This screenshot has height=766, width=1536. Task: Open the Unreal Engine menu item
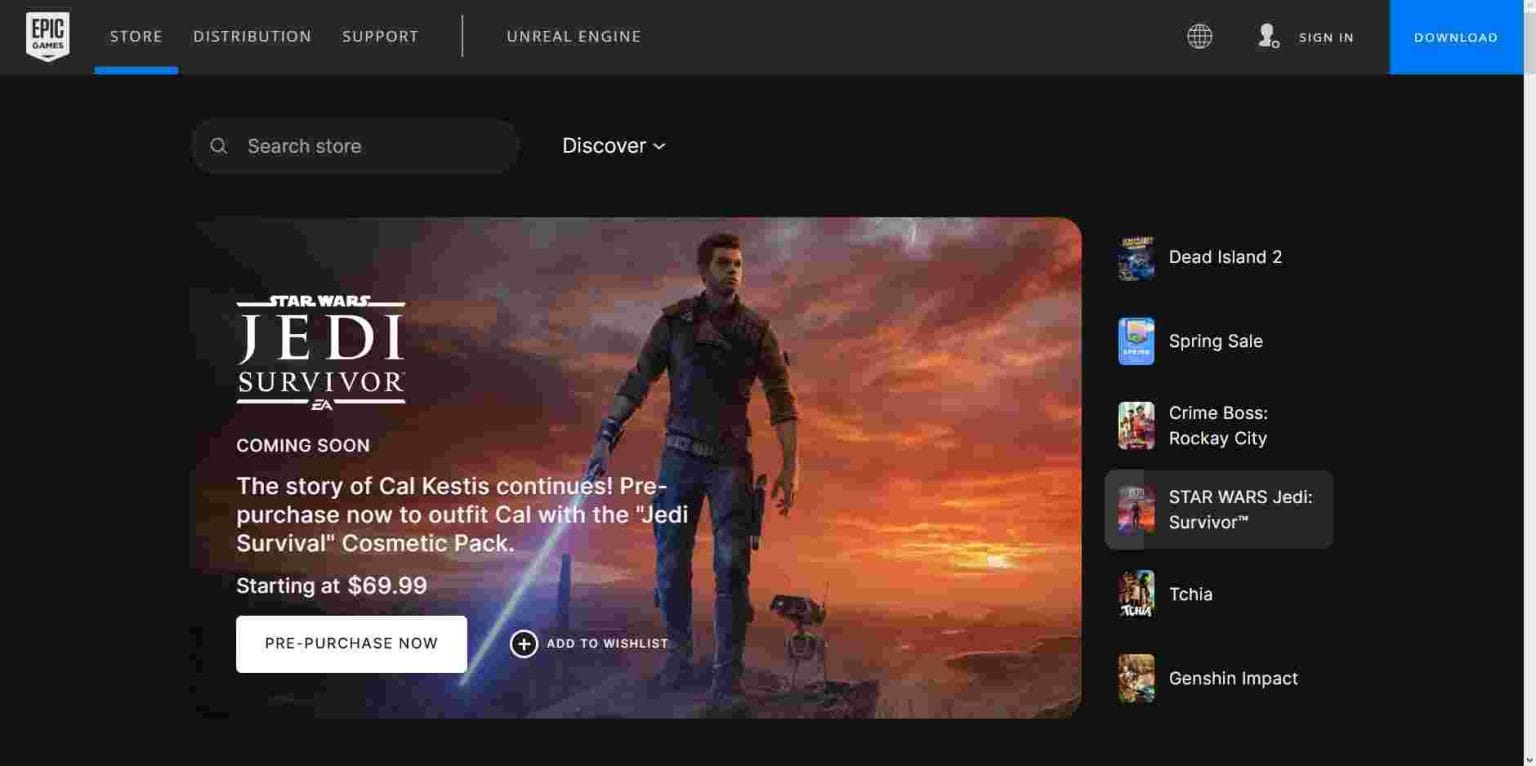click(574, 36)
